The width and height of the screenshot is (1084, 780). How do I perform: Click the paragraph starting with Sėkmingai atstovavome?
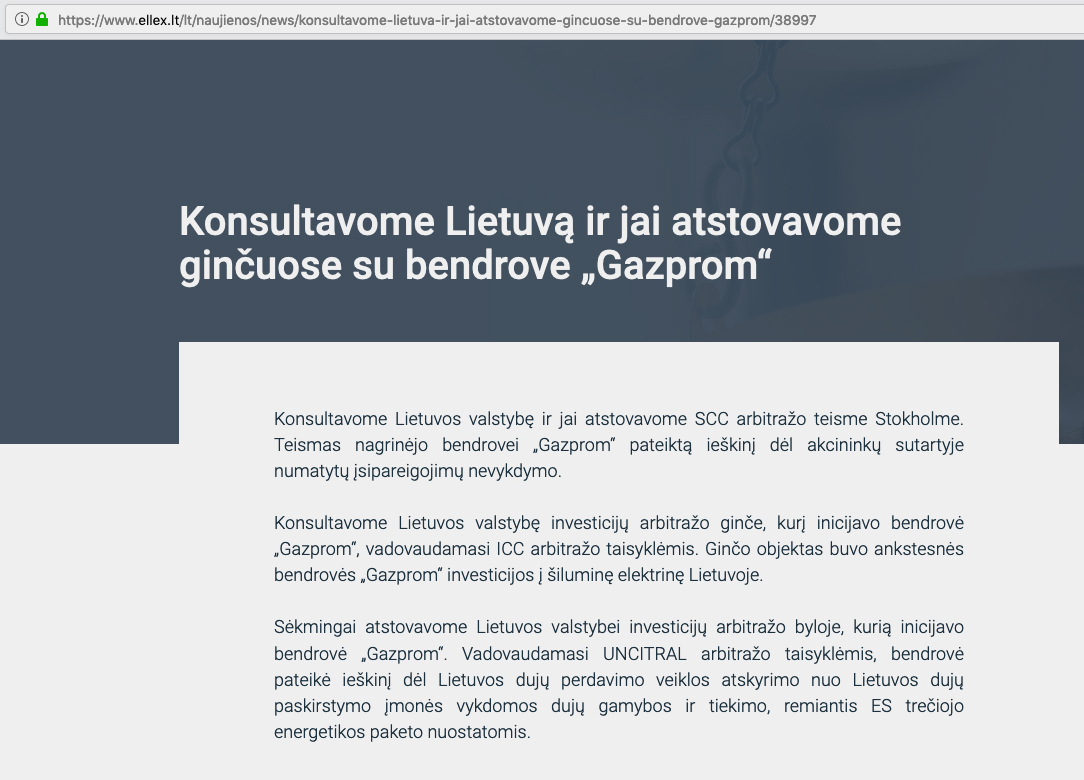click(x=618, y=679)
